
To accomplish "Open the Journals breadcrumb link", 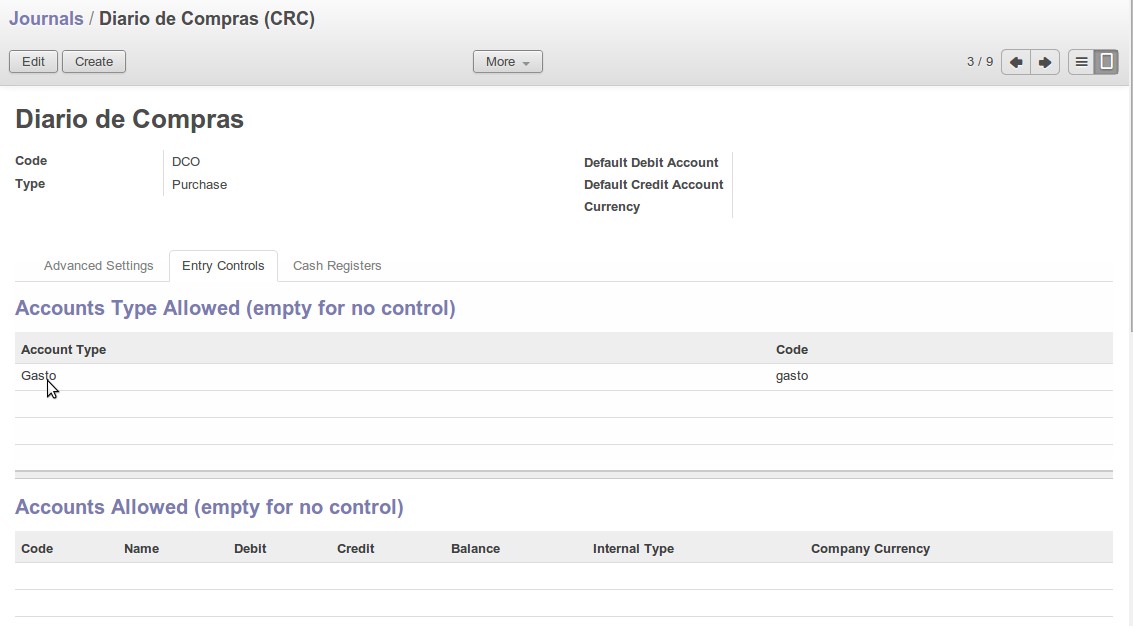I will tap(46, 19).
